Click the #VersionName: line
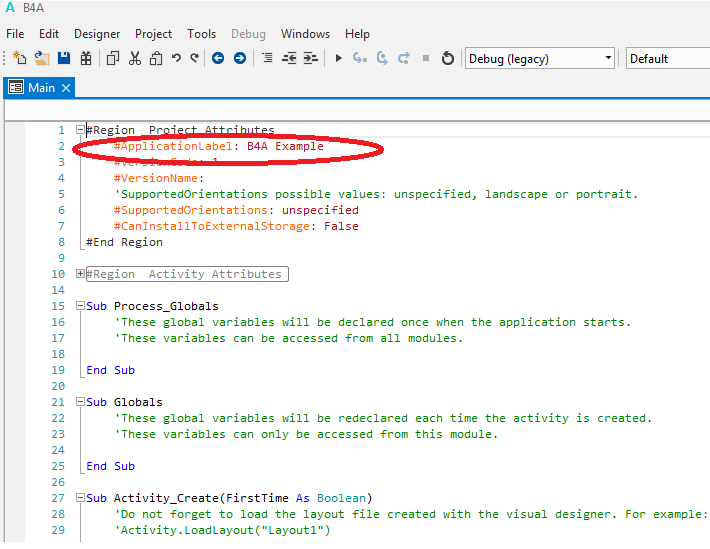 point(159,178)
